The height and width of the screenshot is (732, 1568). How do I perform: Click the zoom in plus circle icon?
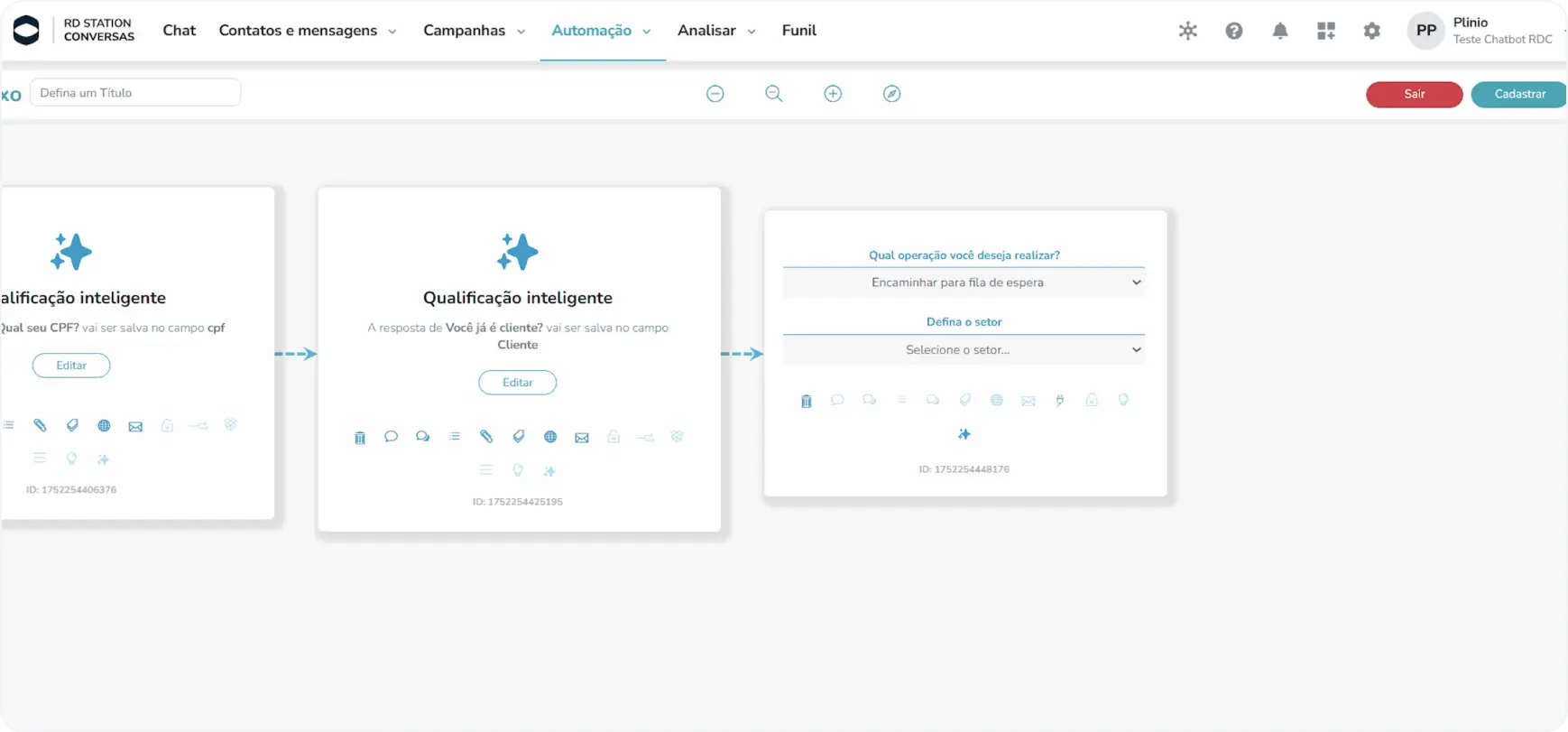click(833, 94)
